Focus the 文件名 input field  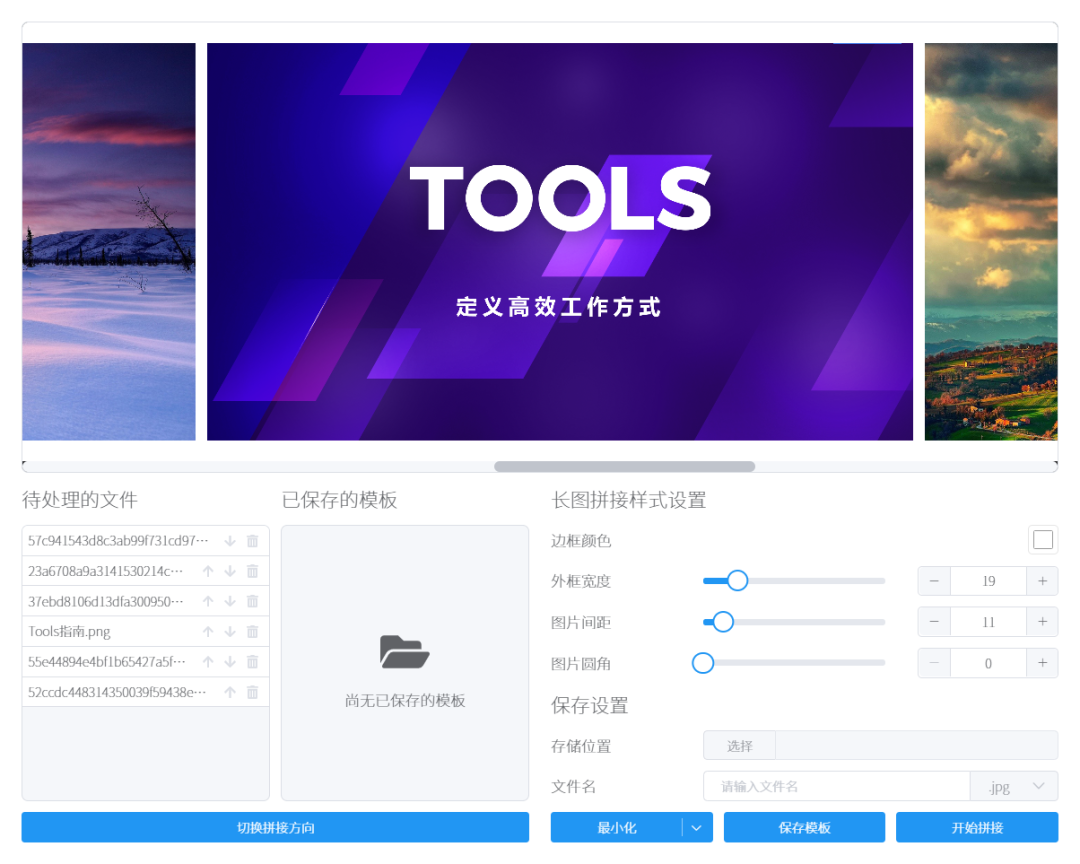coord(837,786)
